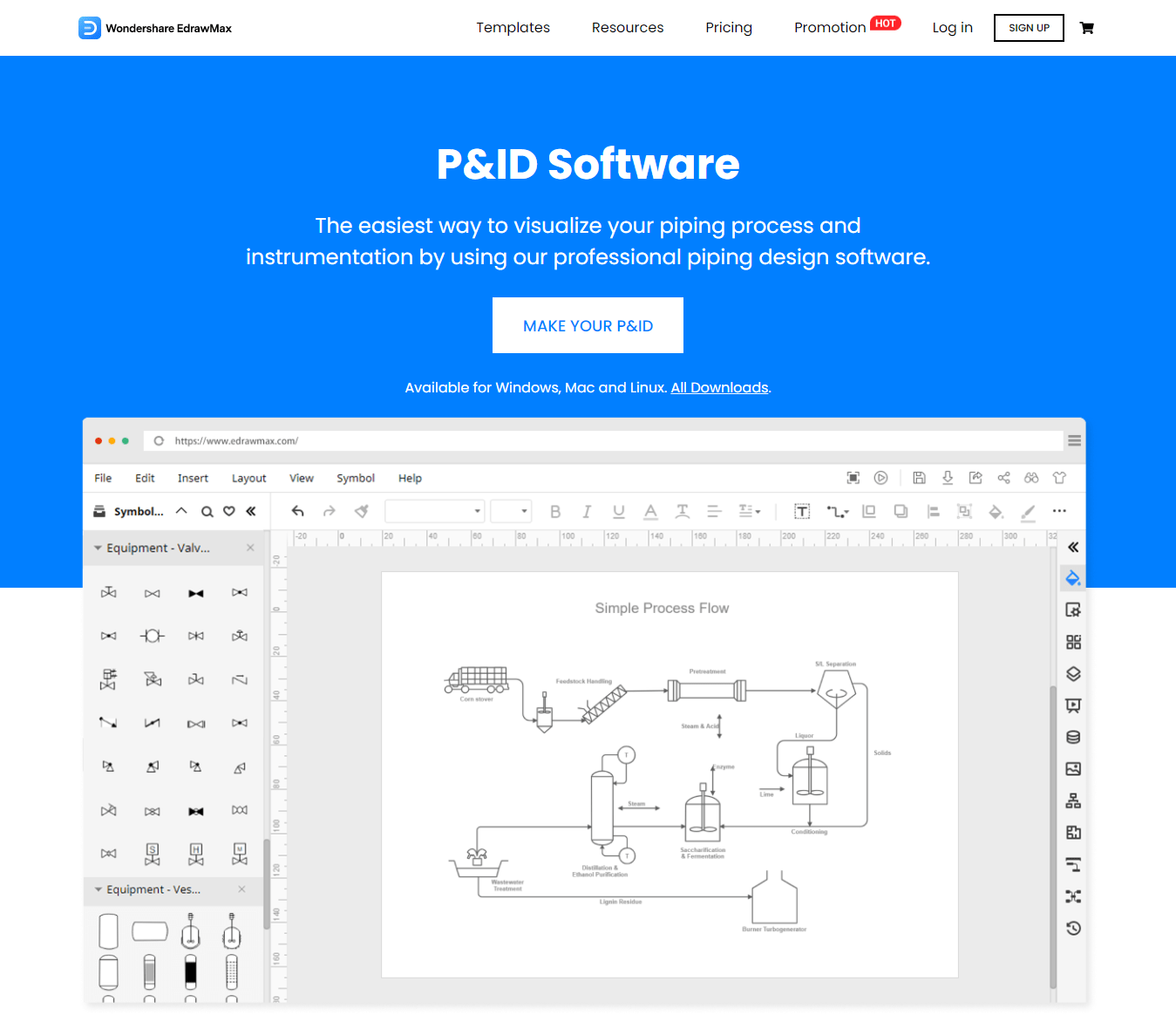1176x1015 pixels.
Task: Search symbols with the magnifier icon
Action: click(207, 512)
